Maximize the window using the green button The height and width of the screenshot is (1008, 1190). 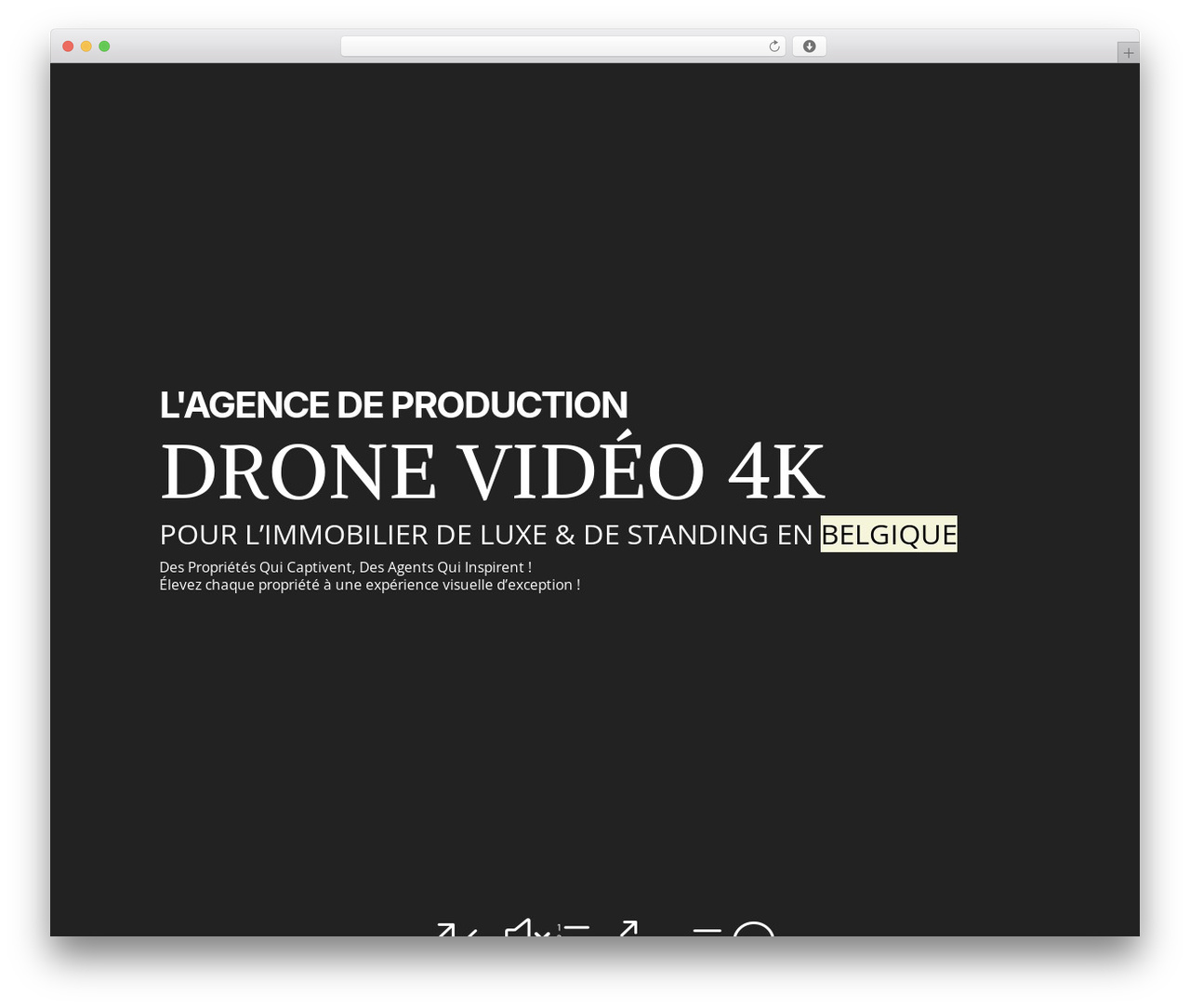(104, 46)
